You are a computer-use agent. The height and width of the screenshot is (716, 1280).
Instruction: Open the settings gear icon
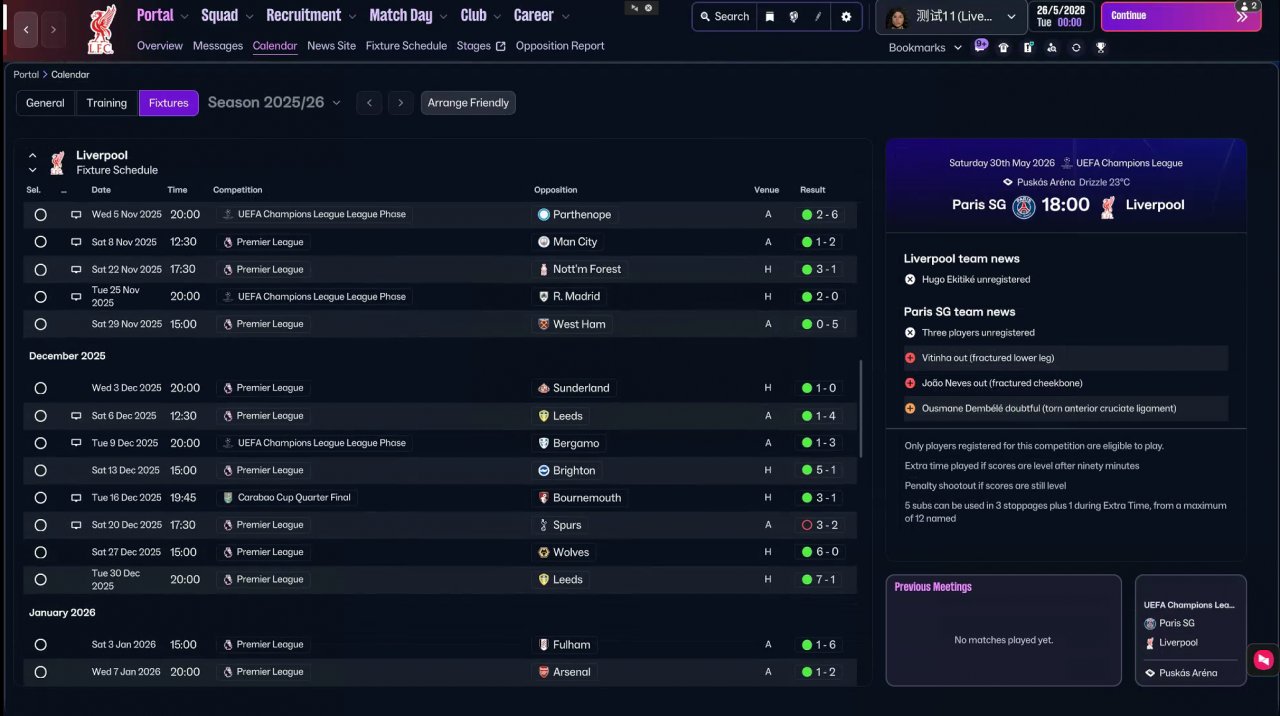tap(846, 17)
